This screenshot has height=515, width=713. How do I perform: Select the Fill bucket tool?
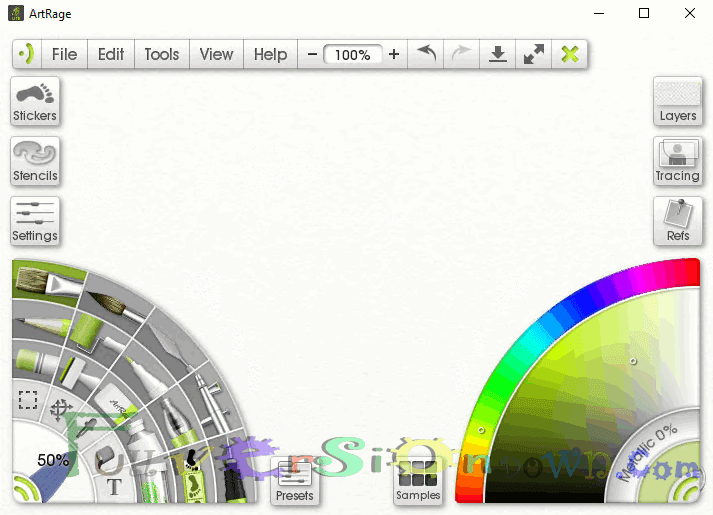click(105, 456)
